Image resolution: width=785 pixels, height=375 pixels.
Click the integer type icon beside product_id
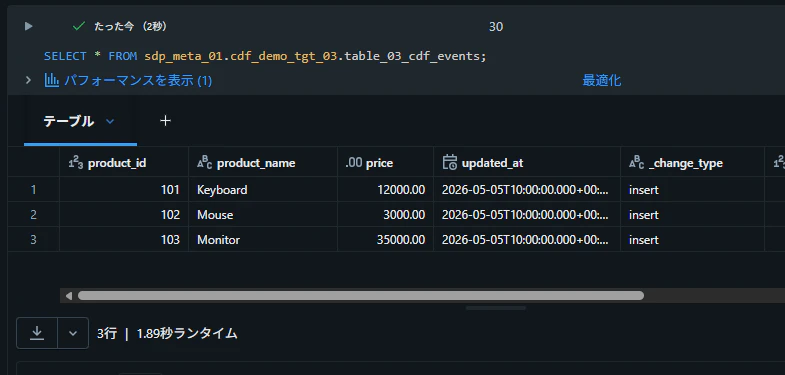click(76, 162)
